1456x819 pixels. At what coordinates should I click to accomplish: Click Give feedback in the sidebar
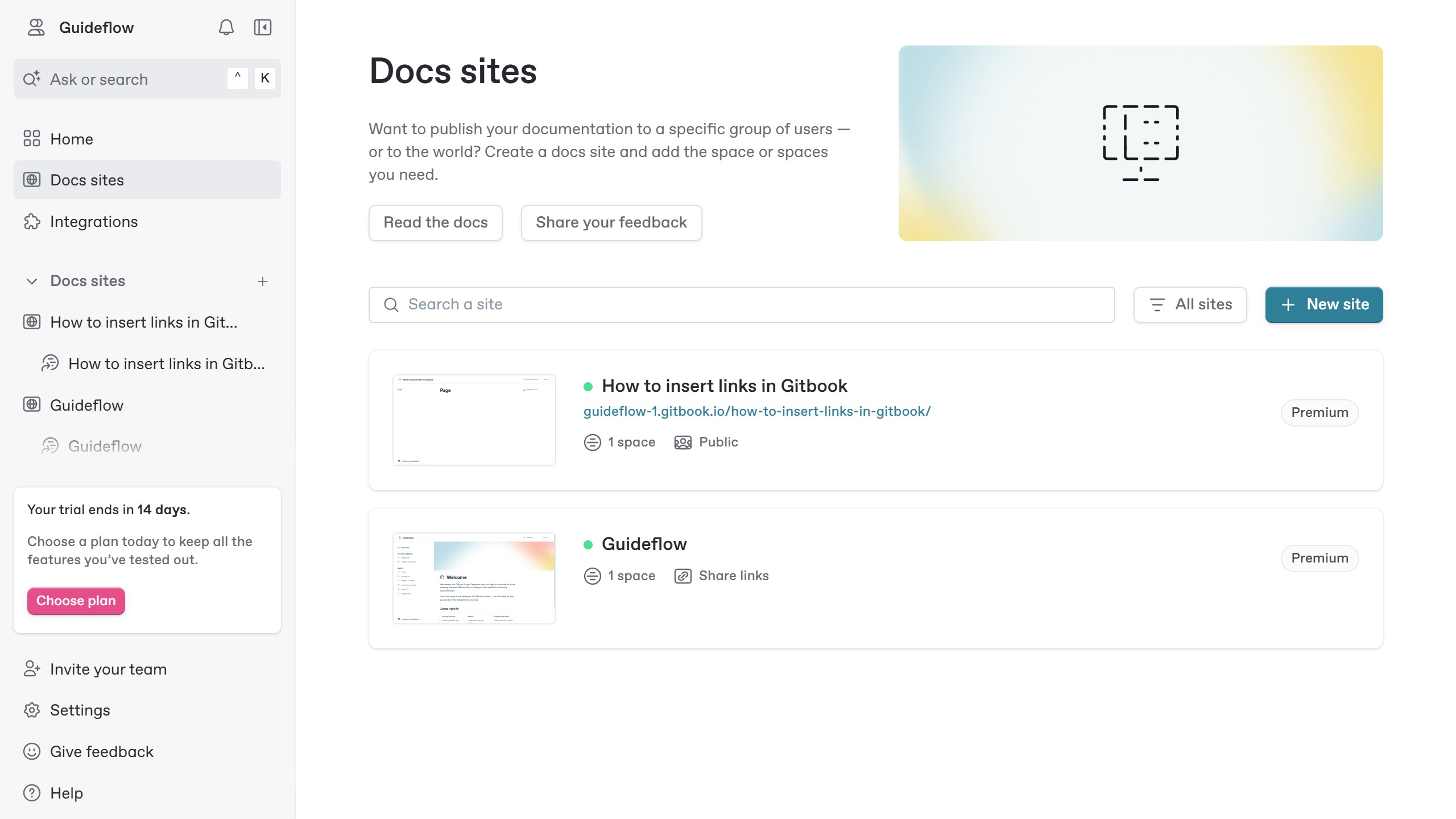[147, 751]
